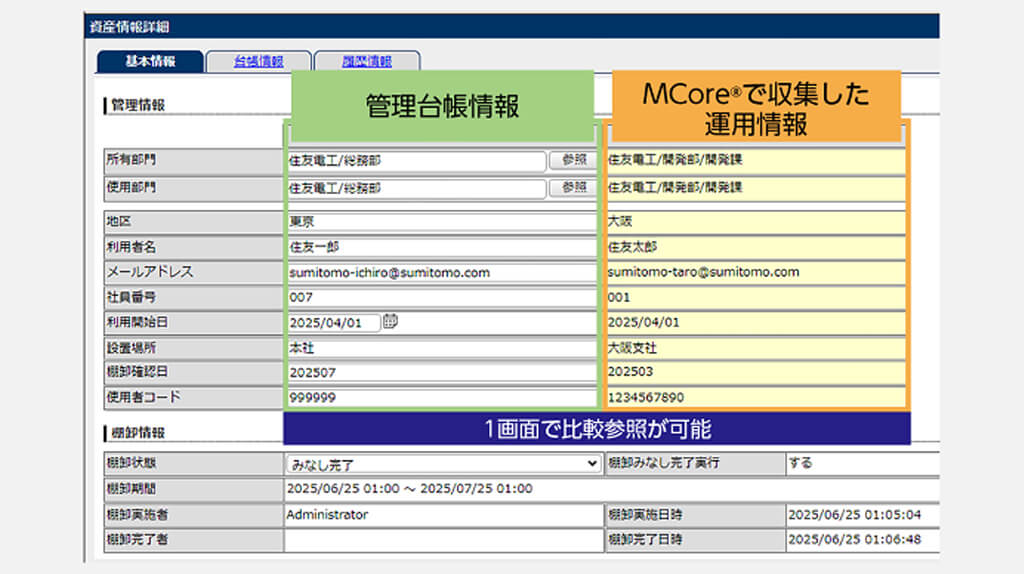Select collected 利用開始日 value 2025/04/01

pos(643,323)
